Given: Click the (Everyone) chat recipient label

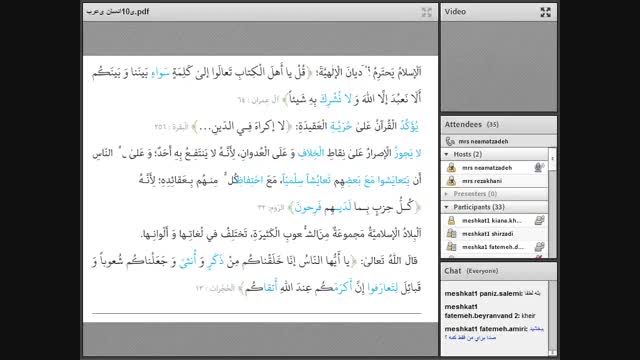Looking at the screenshot, I should 482,271.
